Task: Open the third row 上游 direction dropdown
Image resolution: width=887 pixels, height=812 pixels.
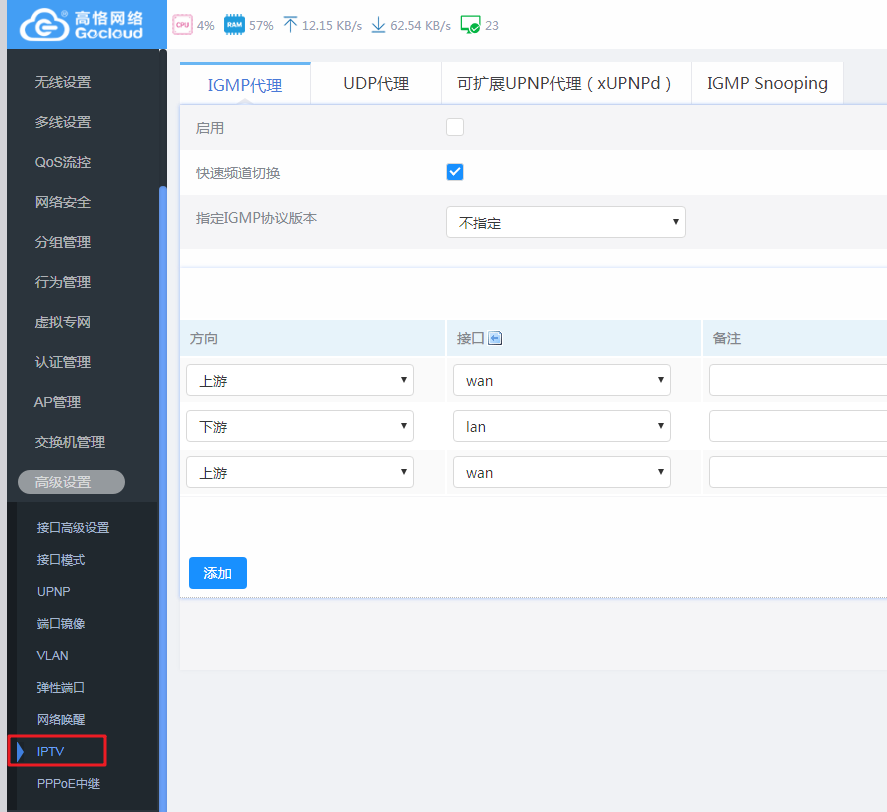Action: (x=300, y=472)
